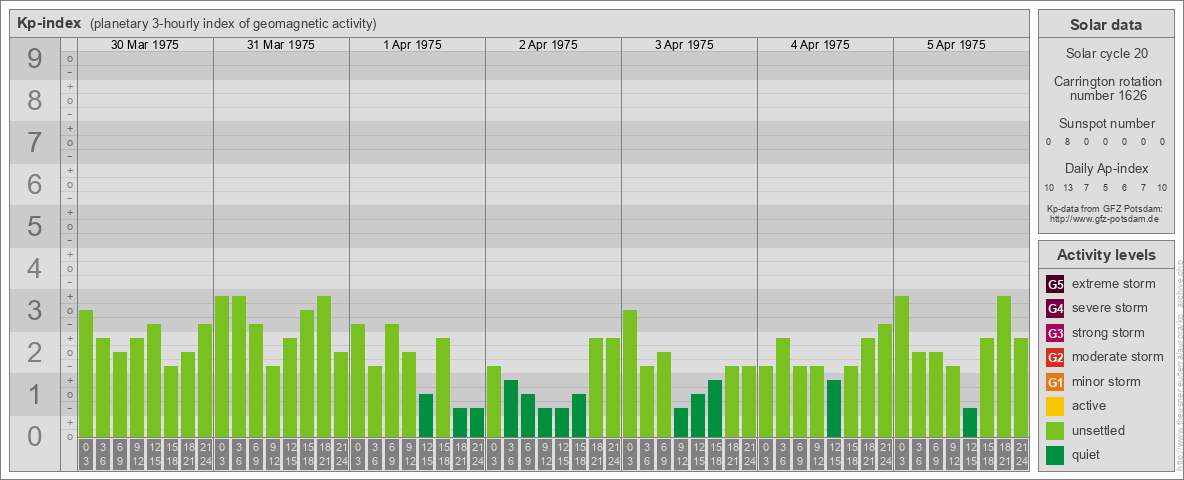The height and width of the screenshot is (480, 1184).
Task: Click the daily Ap-index value '13'
Action: 1068,187
